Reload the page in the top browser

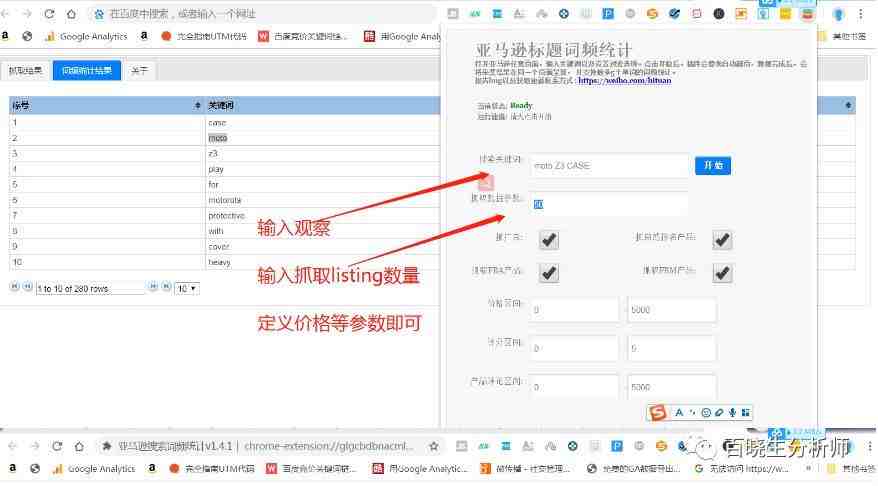click(49, 13)
